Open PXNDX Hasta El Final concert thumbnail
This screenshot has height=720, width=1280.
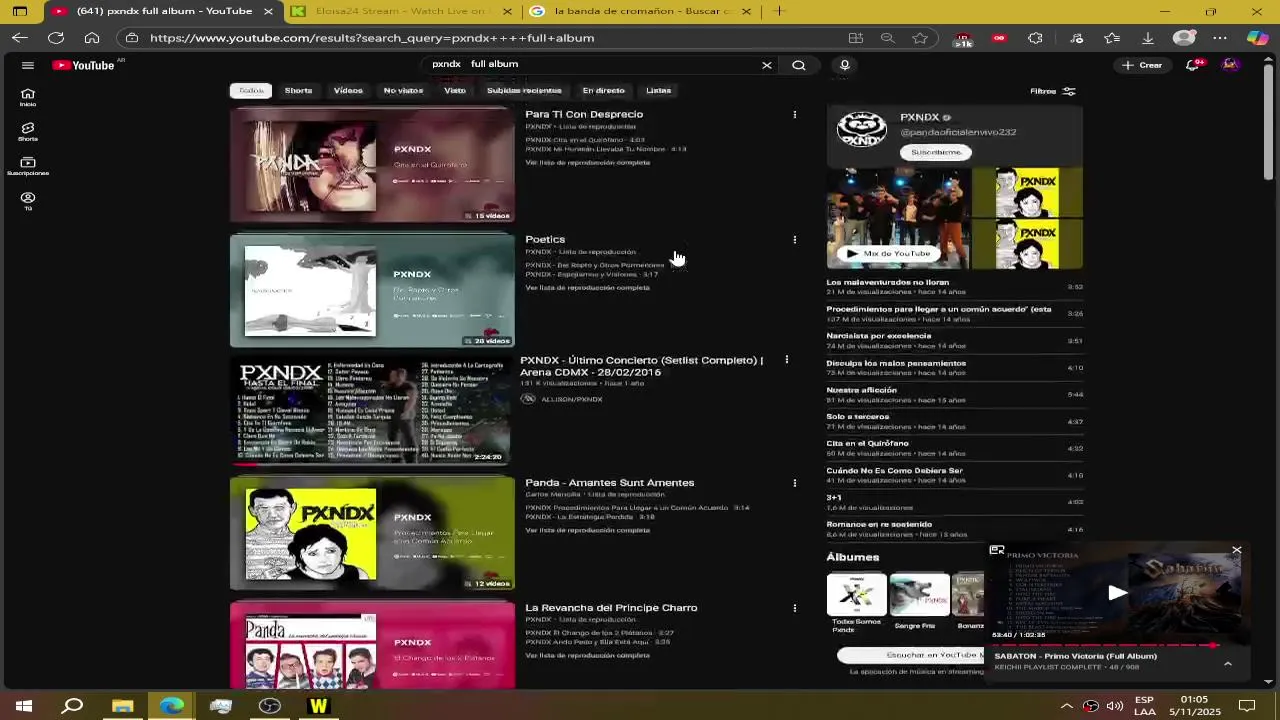(x=372, y=410)
